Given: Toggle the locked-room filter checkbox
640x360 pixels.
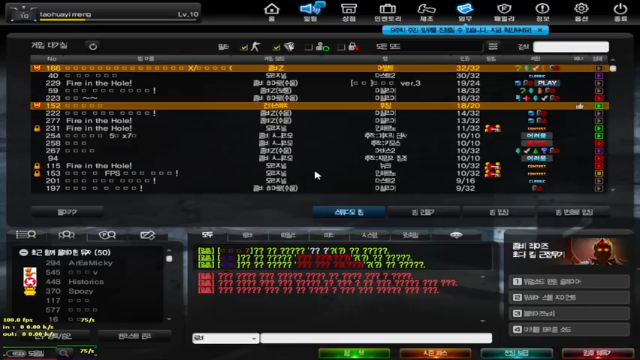Looking at the screenshot, I should click(x=341, y=47).
